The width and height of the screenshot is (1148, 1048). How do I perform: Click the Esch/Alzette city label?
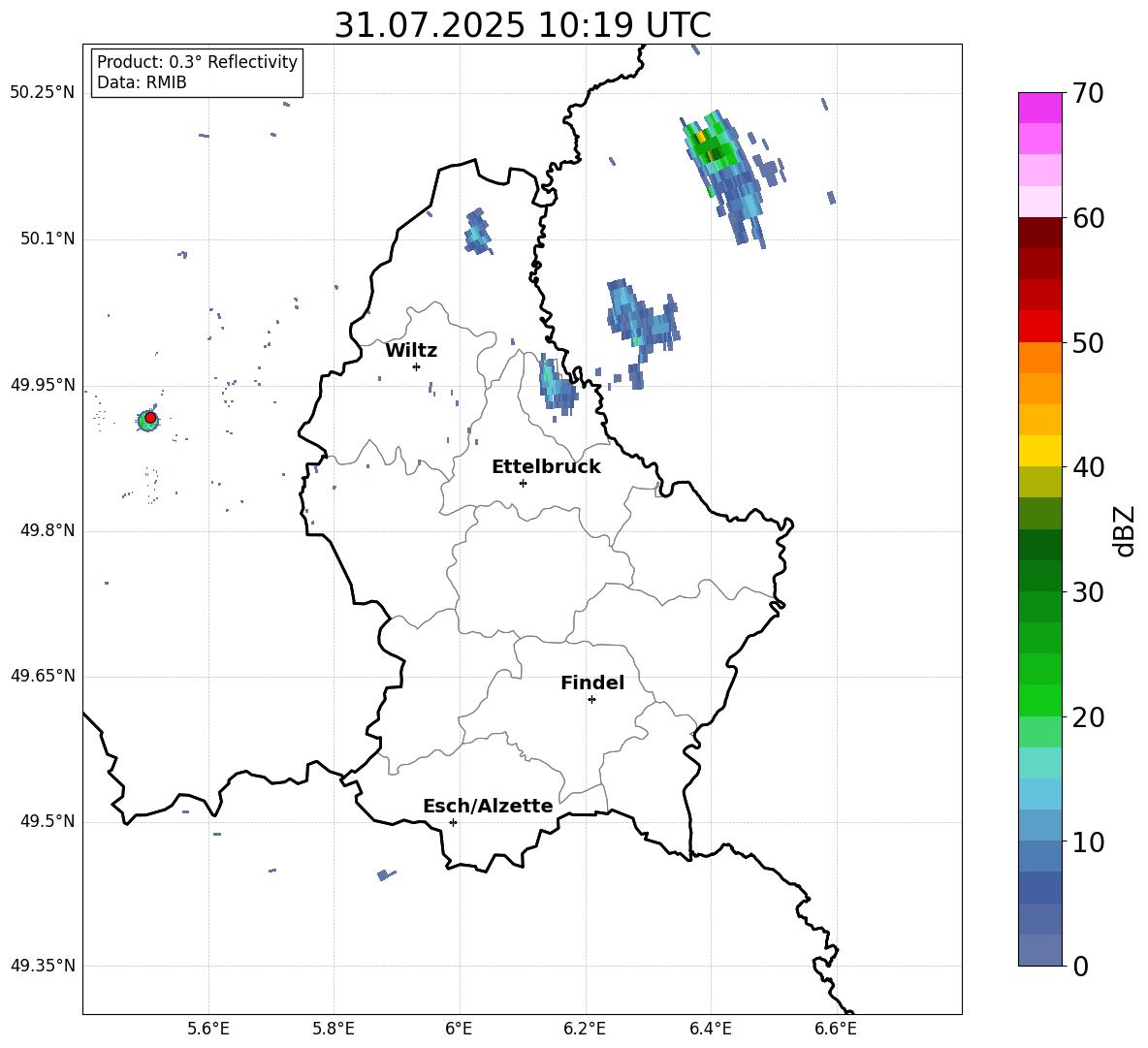(x=489, y=806)
